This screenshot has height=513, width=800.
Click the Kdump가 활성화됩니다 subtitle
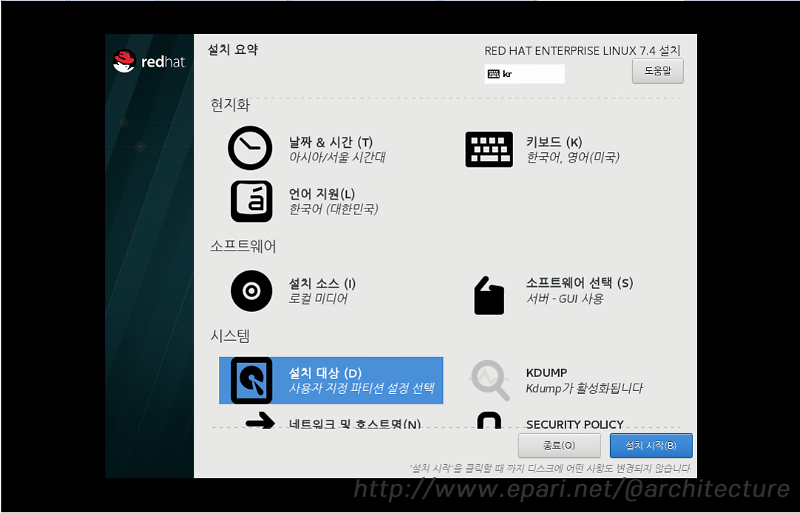tap(584, 388)
